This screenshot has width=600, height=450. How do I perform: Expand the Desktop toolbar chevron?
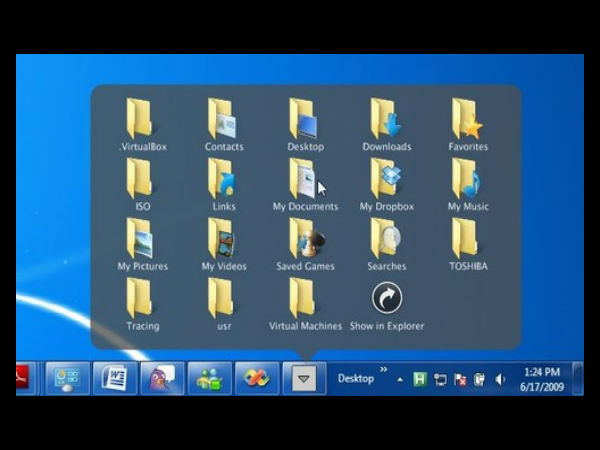[x=383, y=369]
